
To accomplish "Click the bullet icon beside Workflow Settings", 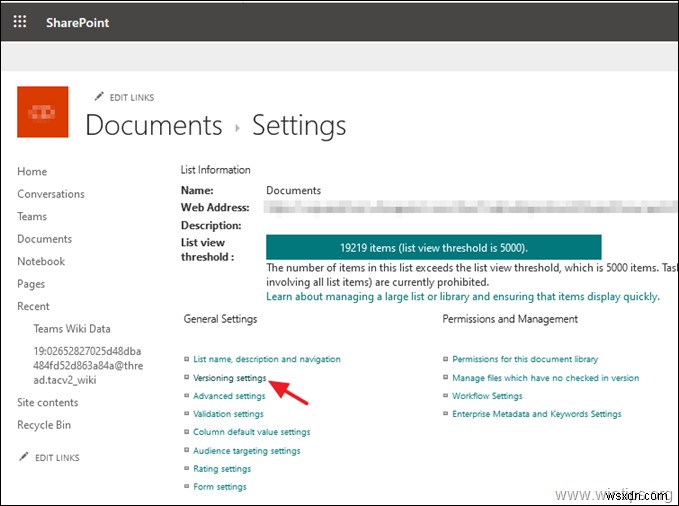I will coord(445,396).
